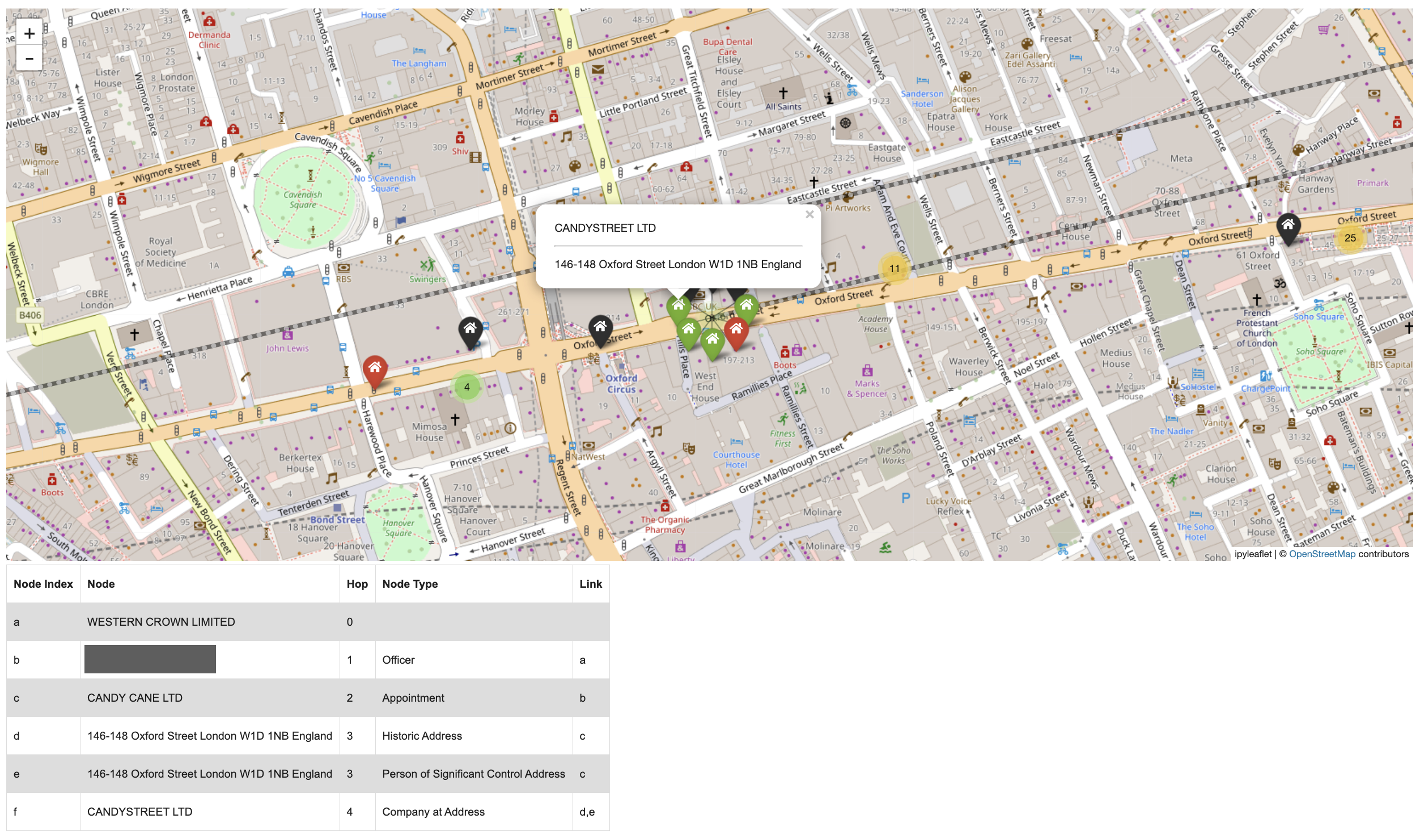1420x840 pixels.
Task: Click the Node Index column header
Action: tap(43, 584)
